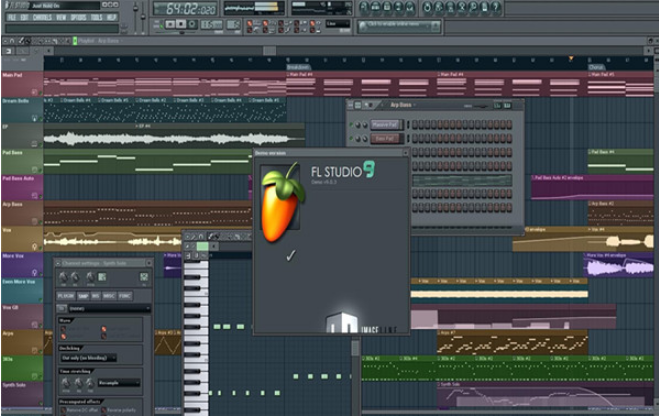Adjust the main volume slider

point(135,11)
